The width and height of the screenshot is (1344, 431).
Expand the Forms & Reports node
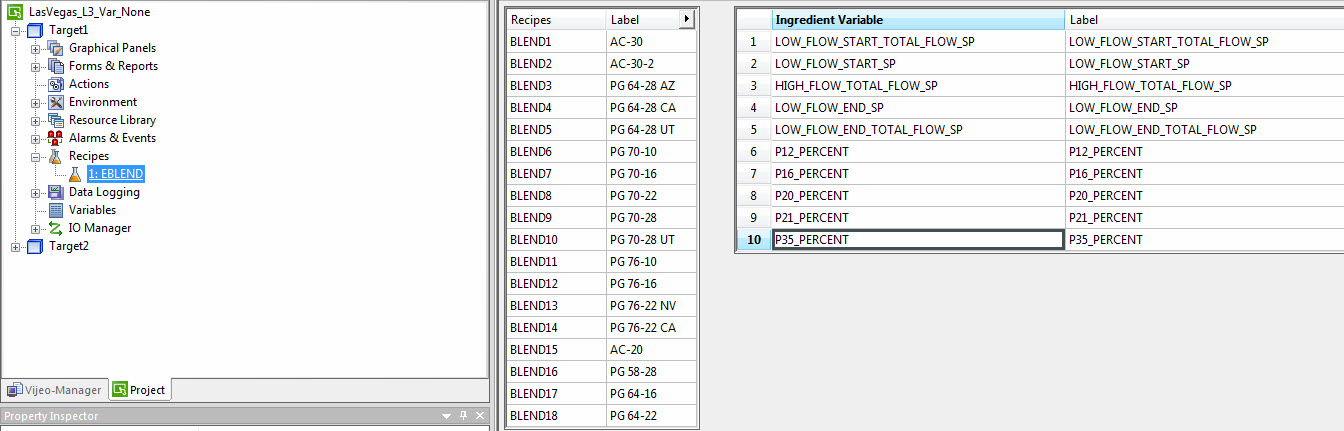point(36,66)
